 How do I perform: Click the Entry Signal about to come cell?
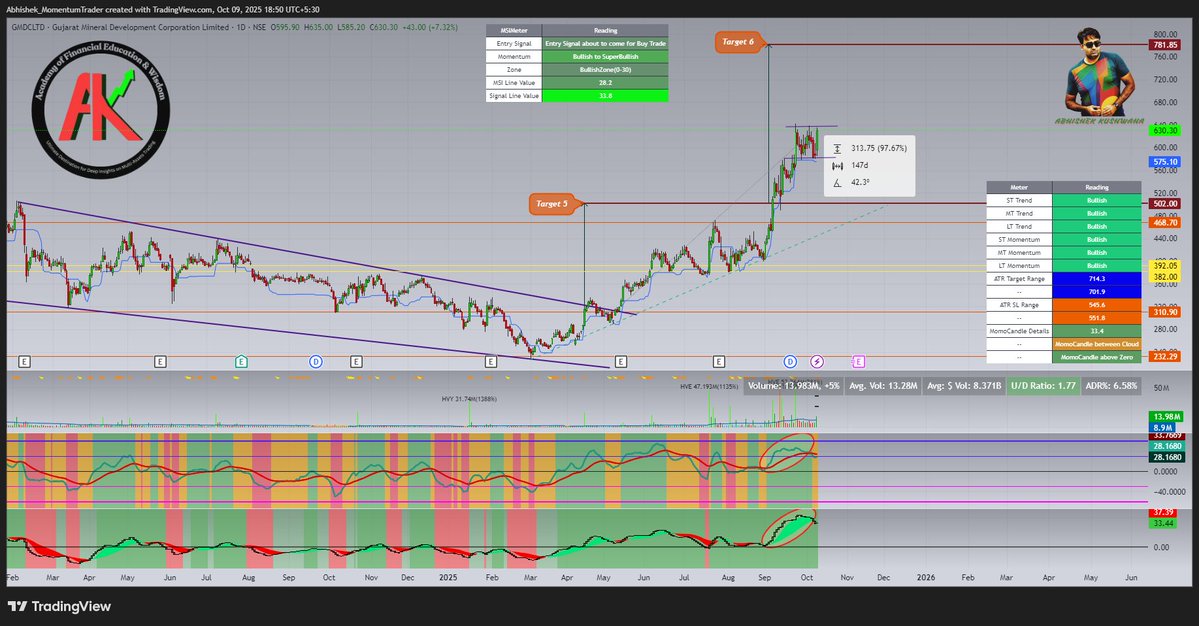pyautogui.click(x=605, y=44)
